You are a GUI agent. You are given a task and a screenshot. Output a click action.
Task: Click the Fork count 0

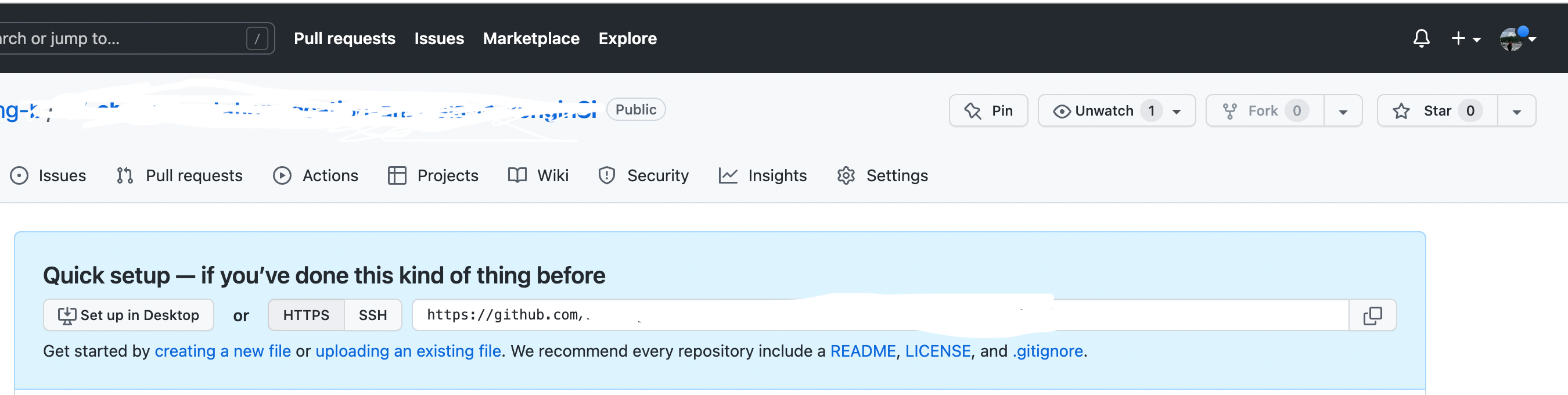1297,111
